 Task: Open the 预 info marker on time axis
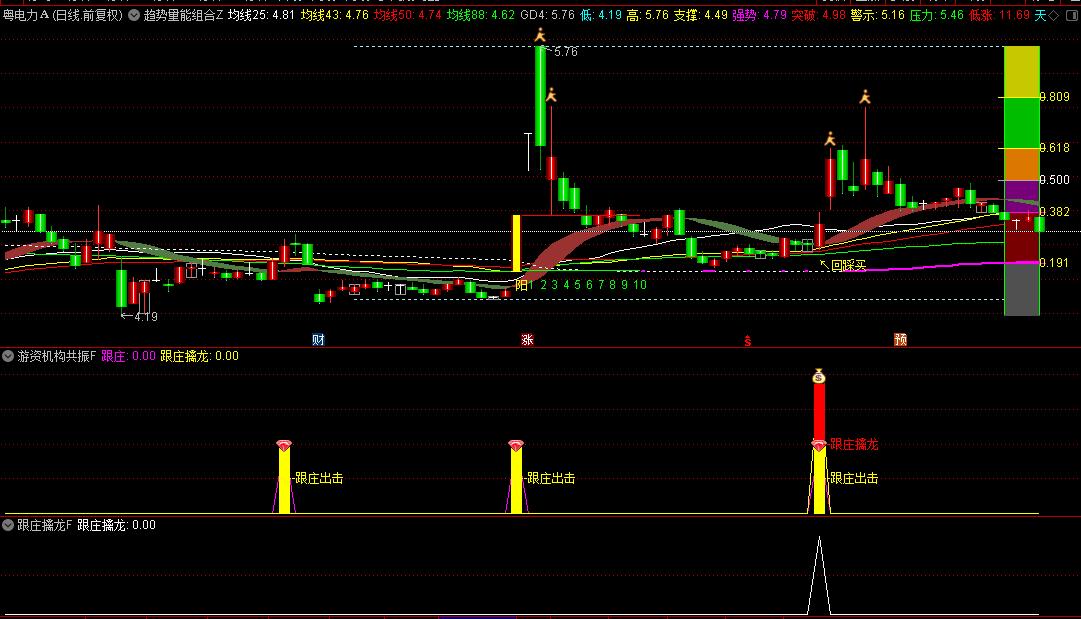coord(900,340)
